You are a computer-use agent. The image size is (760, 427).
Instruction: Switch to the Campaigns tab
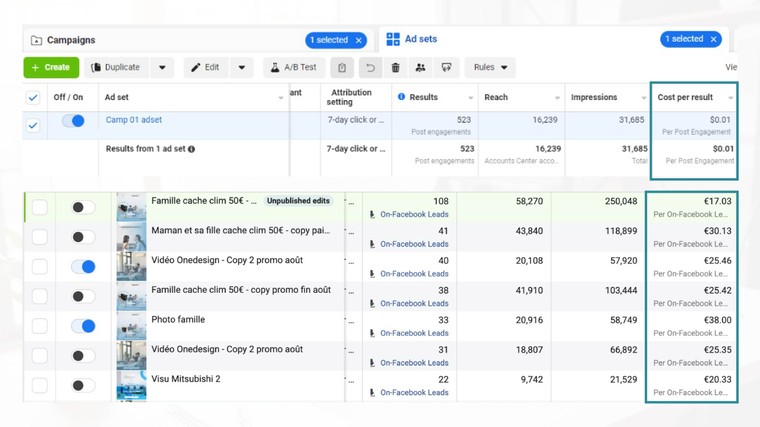pyautogui.click(x=70, y=40)
